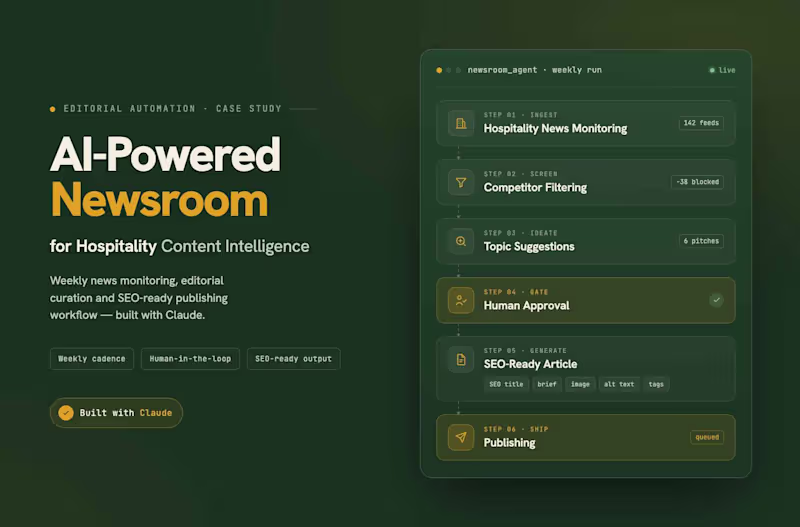Click the Built with Claude badge
The image size is (800, 527).
click(116, 413)
